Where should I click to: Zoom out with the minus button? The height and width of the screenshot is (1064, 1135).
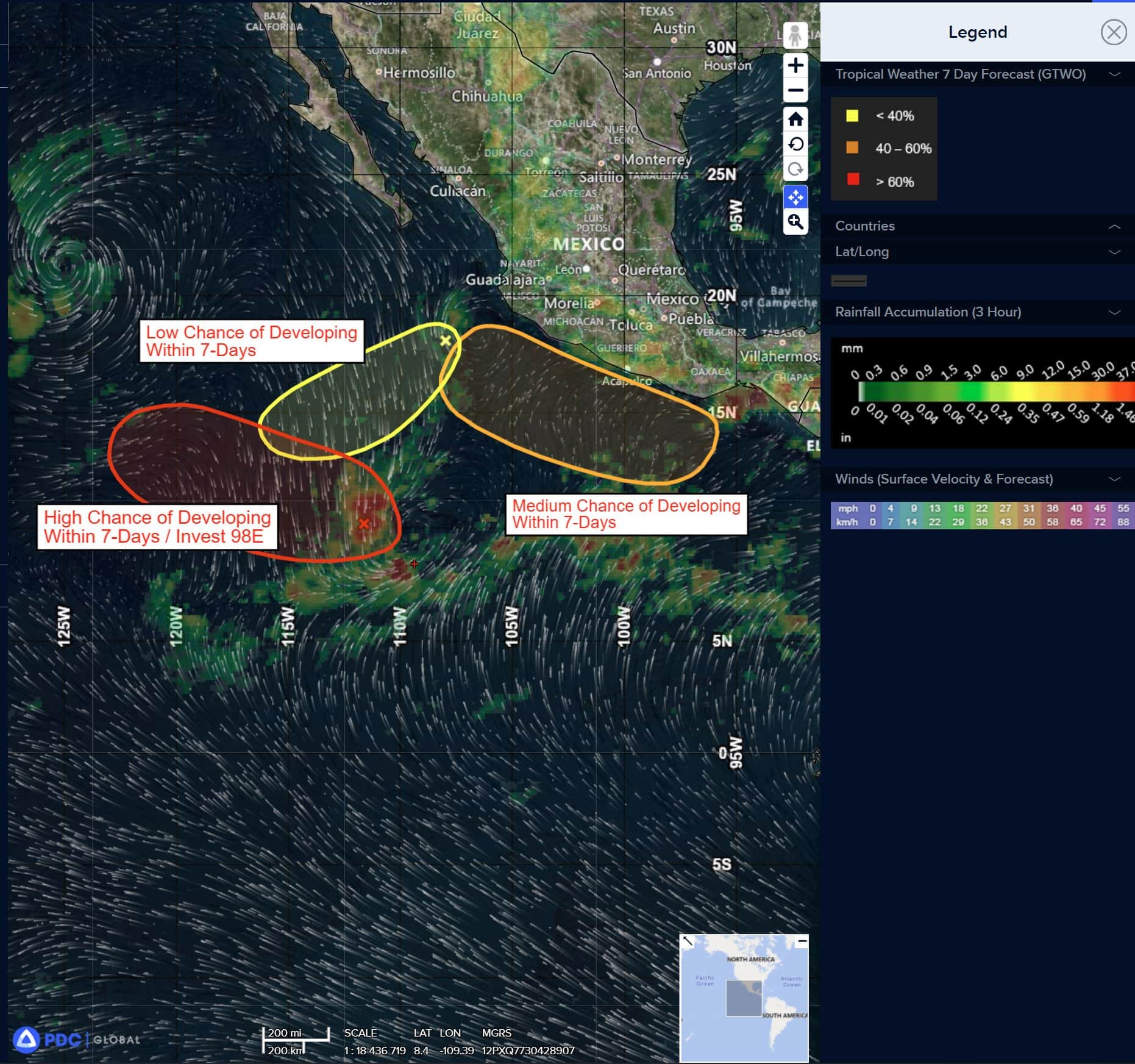(795, 91)
